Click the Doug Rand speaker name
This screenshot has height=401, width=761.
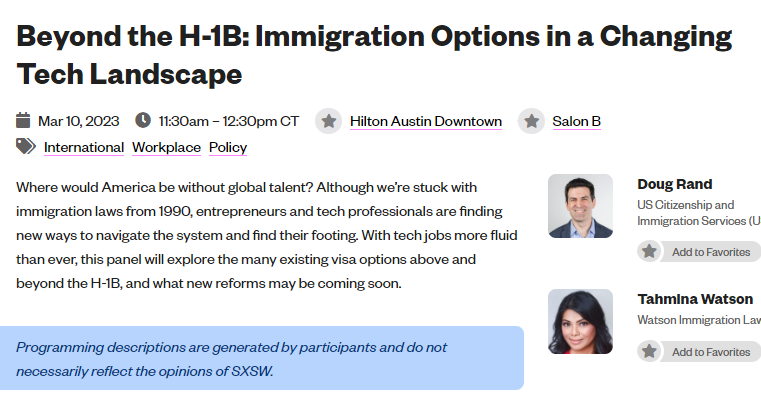click(x=675, y=184)
